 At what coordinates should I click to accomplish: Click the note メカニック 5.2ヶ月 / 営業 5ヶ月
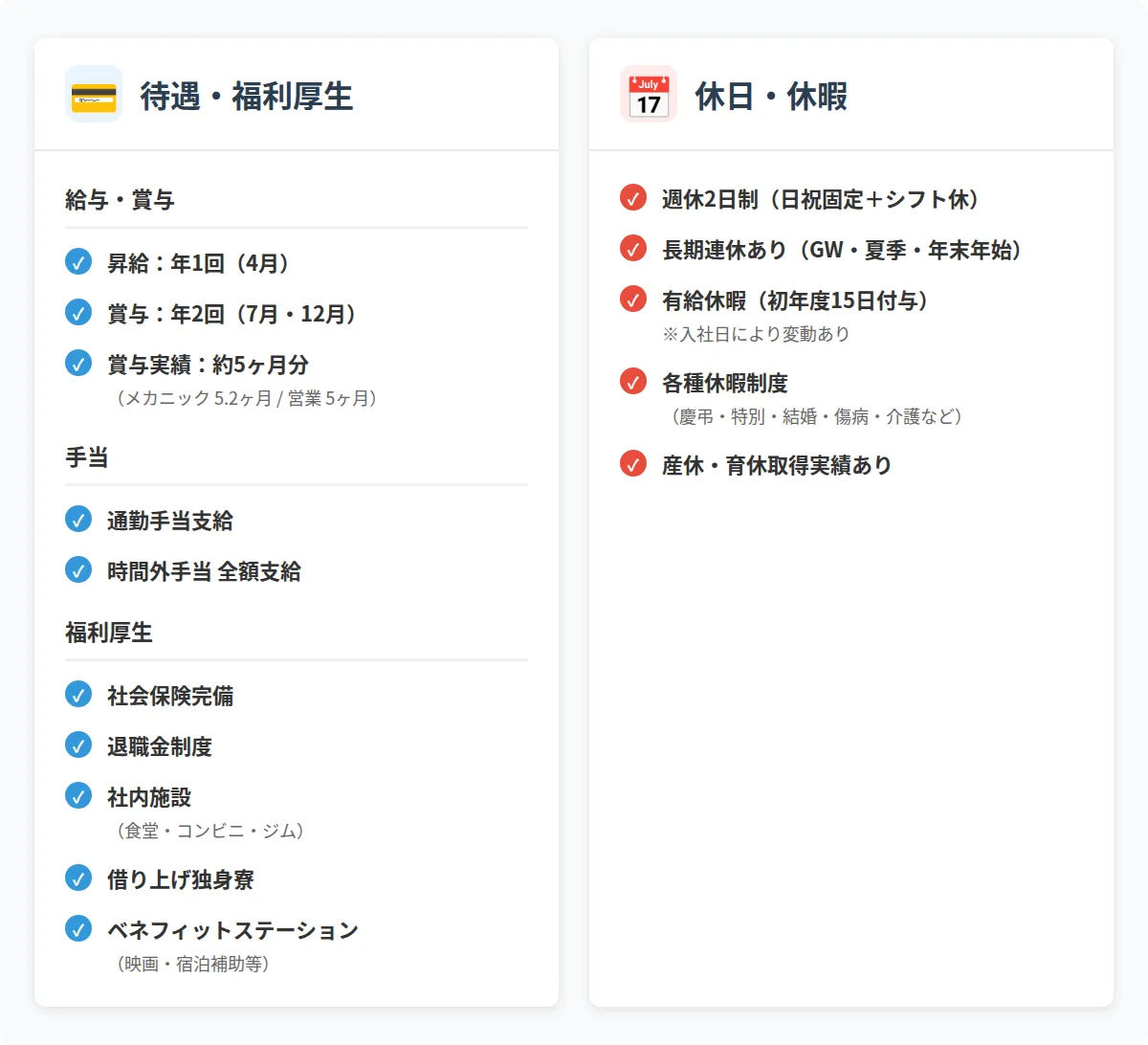click(247, 398)
